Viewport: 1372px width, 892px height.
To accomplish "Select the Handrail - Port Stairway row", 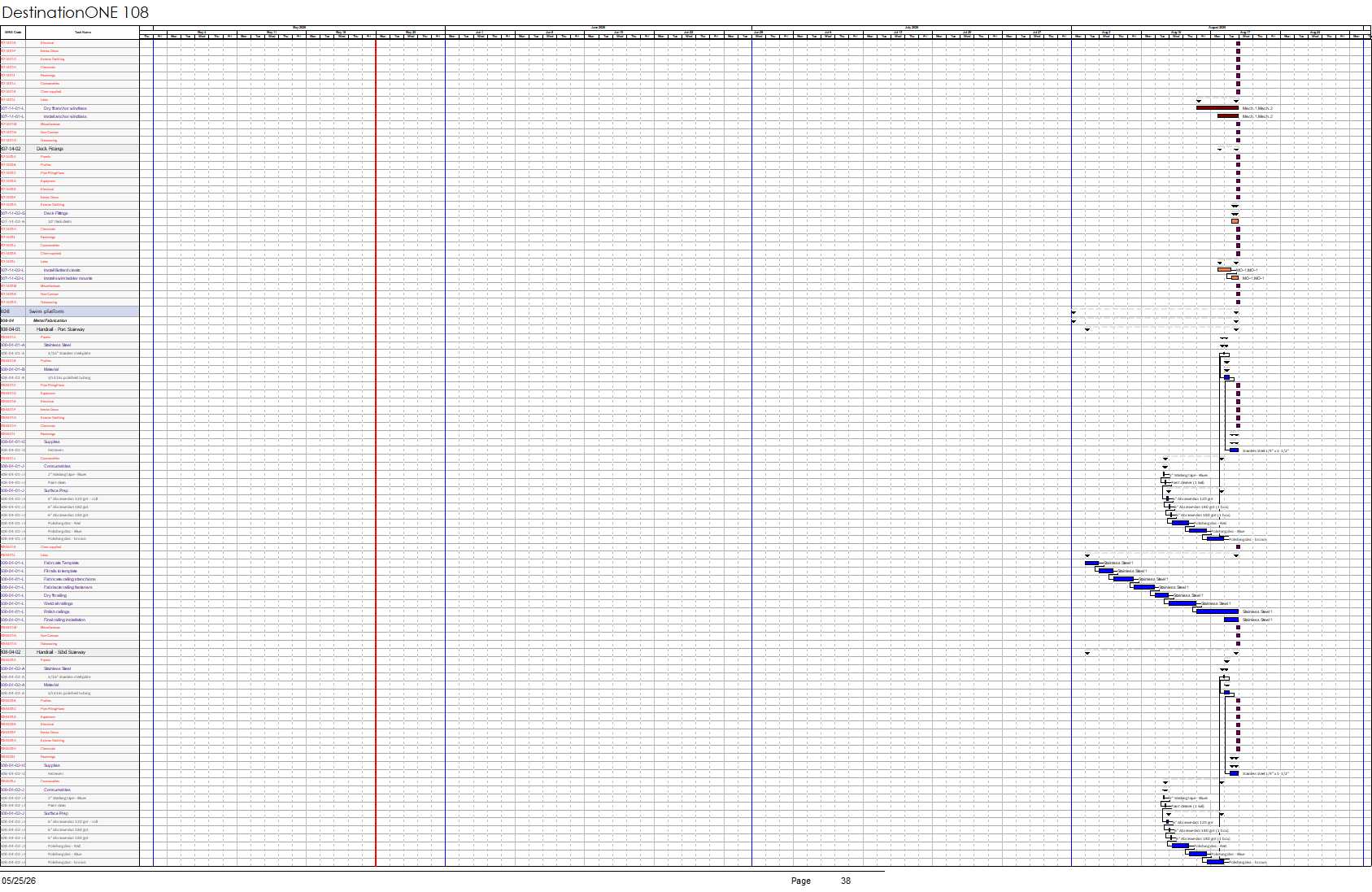I will click(x=70, y=329).
